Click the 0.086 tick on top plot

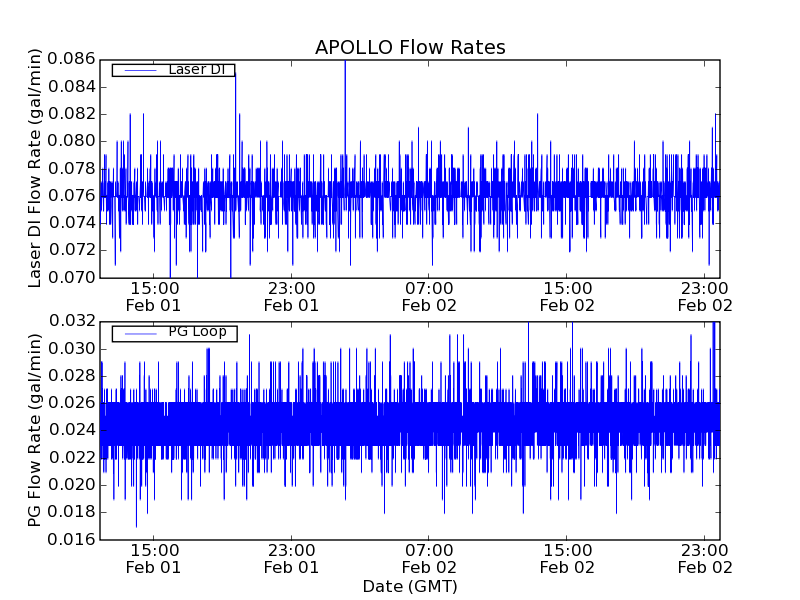71,59
